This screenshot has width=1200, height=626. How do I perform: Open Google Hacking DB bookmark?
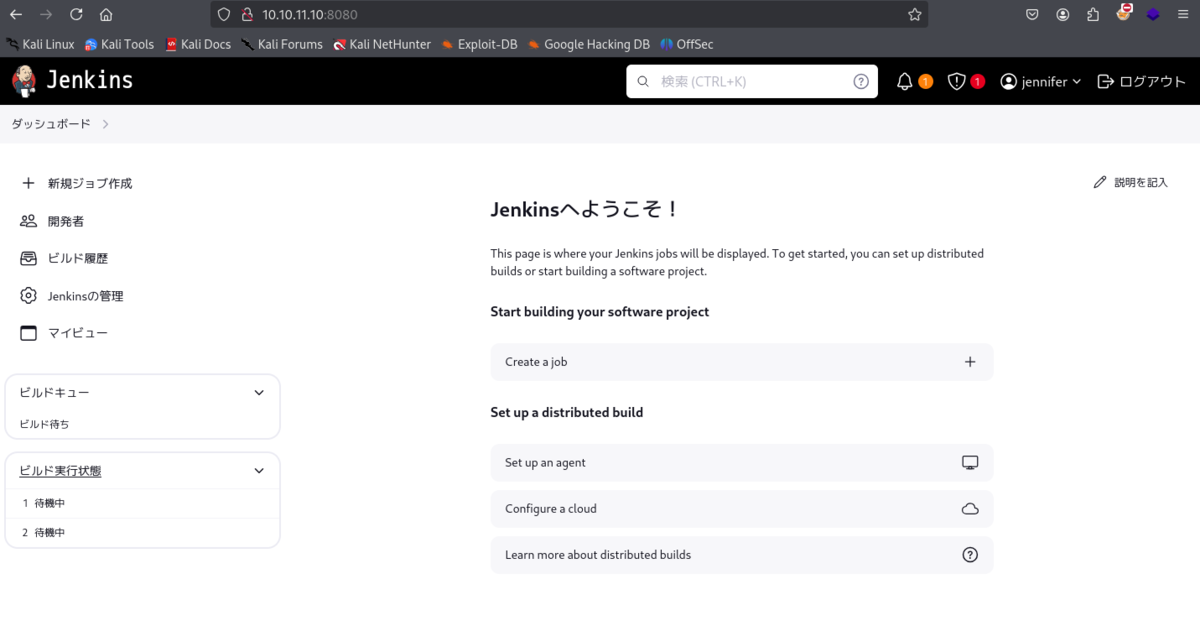(588, 44)
